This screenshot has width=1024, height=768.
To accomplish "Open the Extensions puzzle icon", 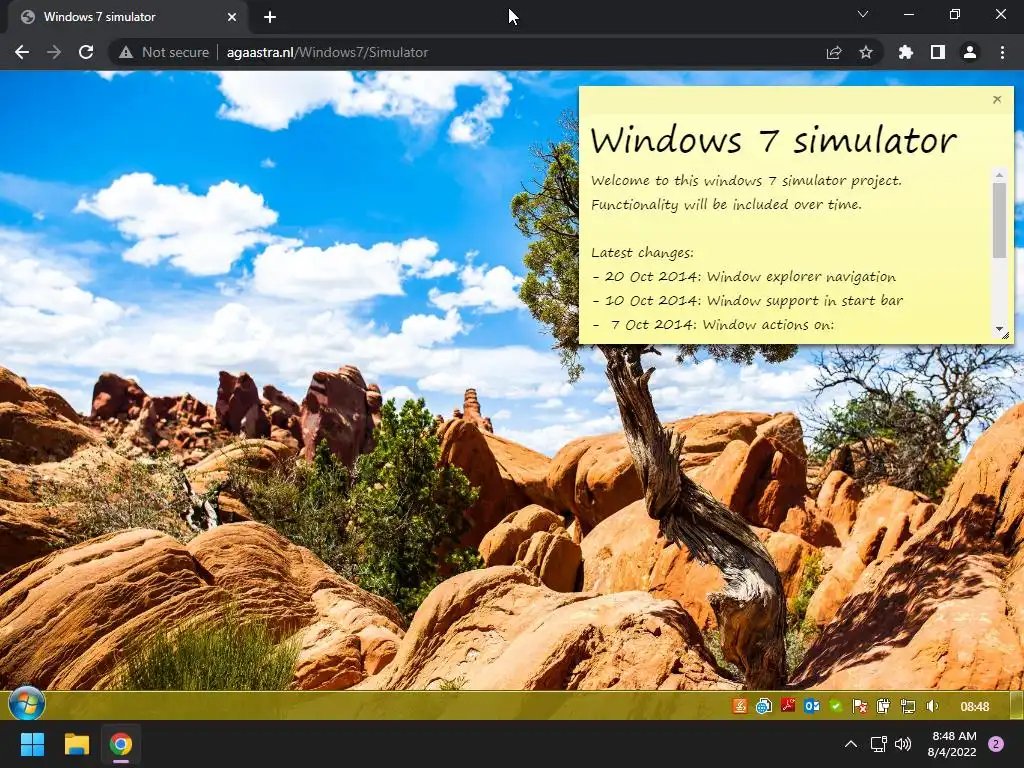I will pyautogui.click(x=906, y=52).
